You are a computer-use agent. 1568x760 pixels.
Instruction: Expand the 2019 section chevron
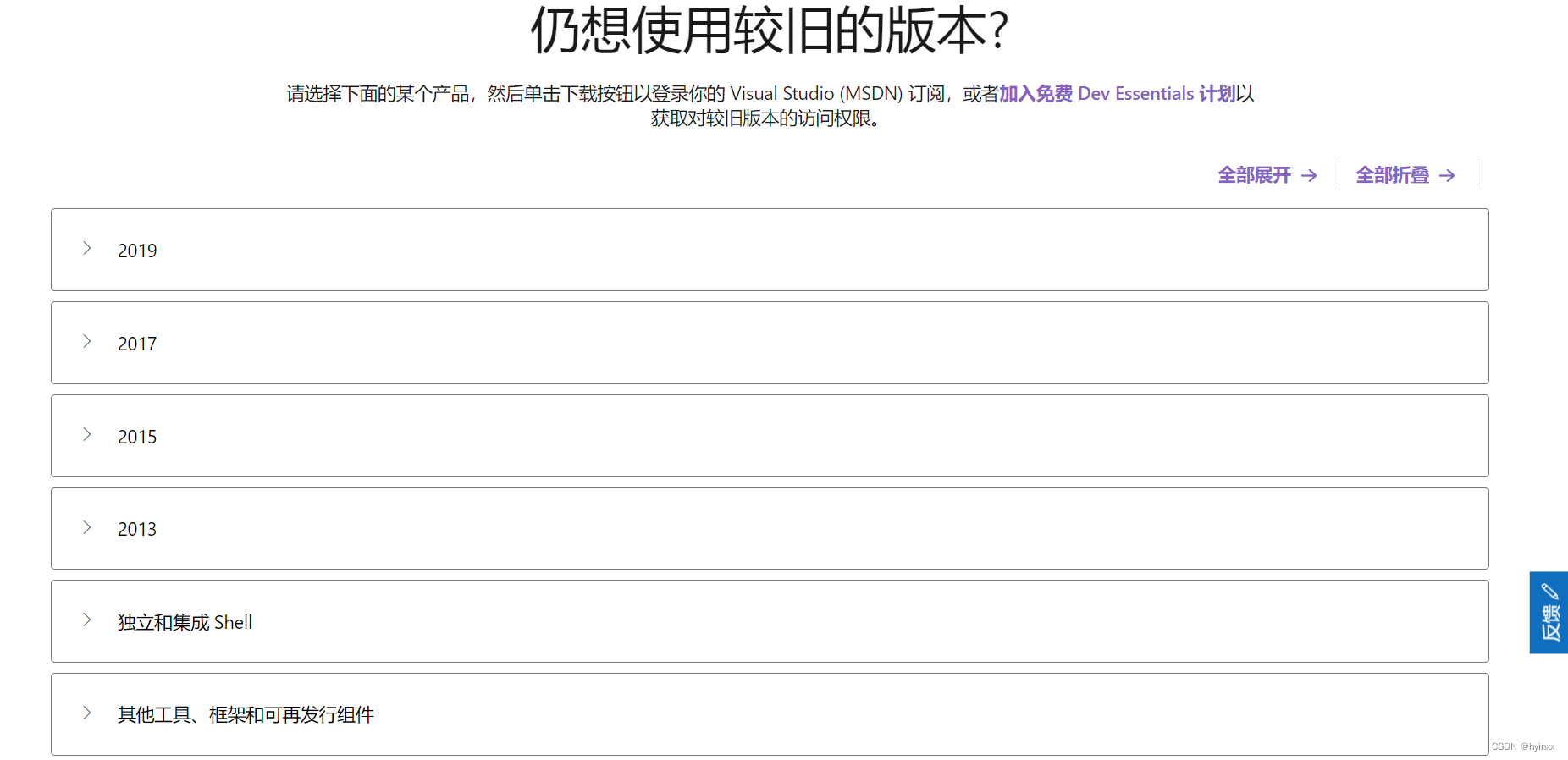(86, 248)
